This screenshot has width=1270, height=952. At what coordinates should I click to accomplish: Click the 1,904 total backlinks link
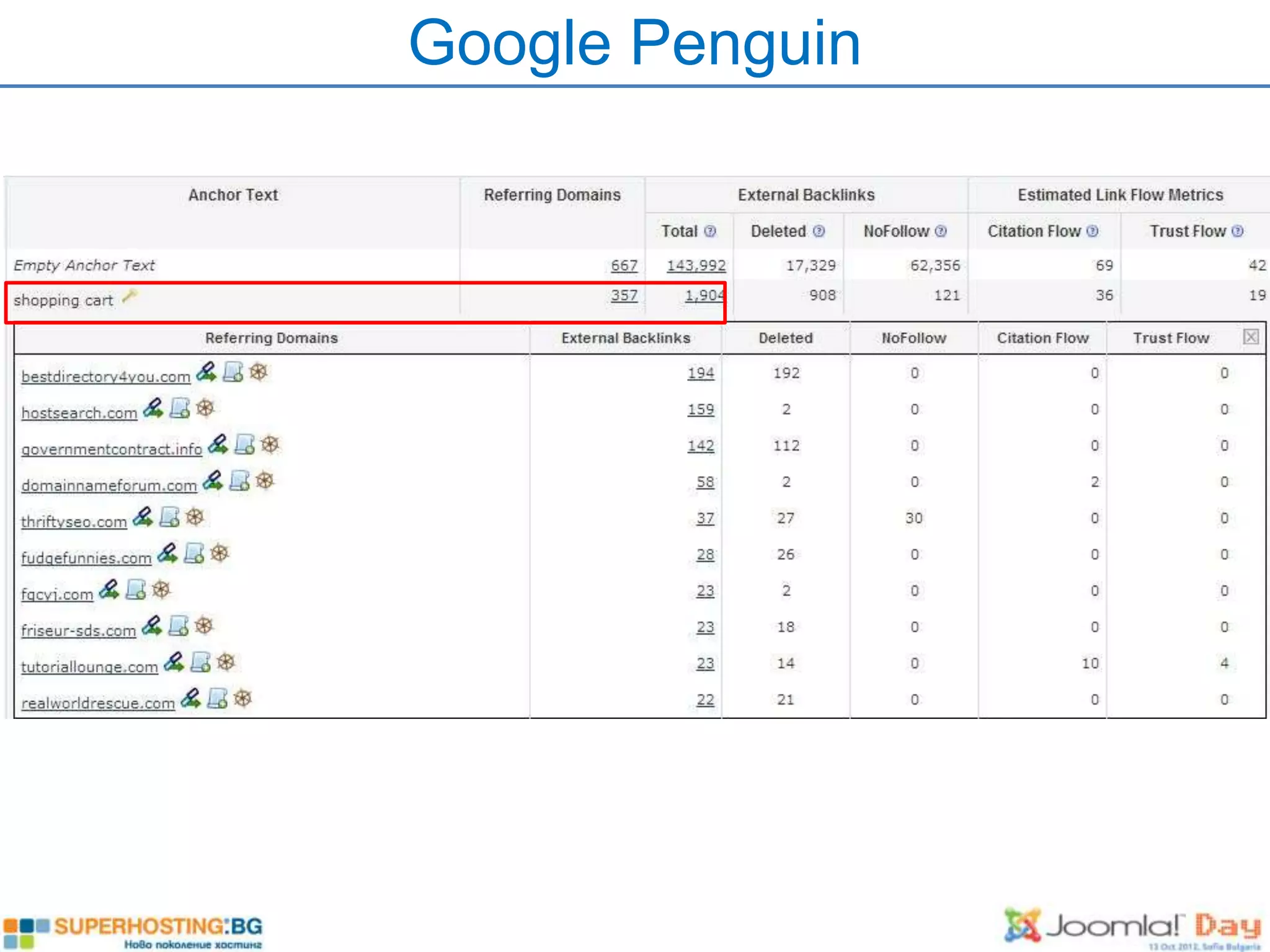pyautogui.click(x=704, y=295)
